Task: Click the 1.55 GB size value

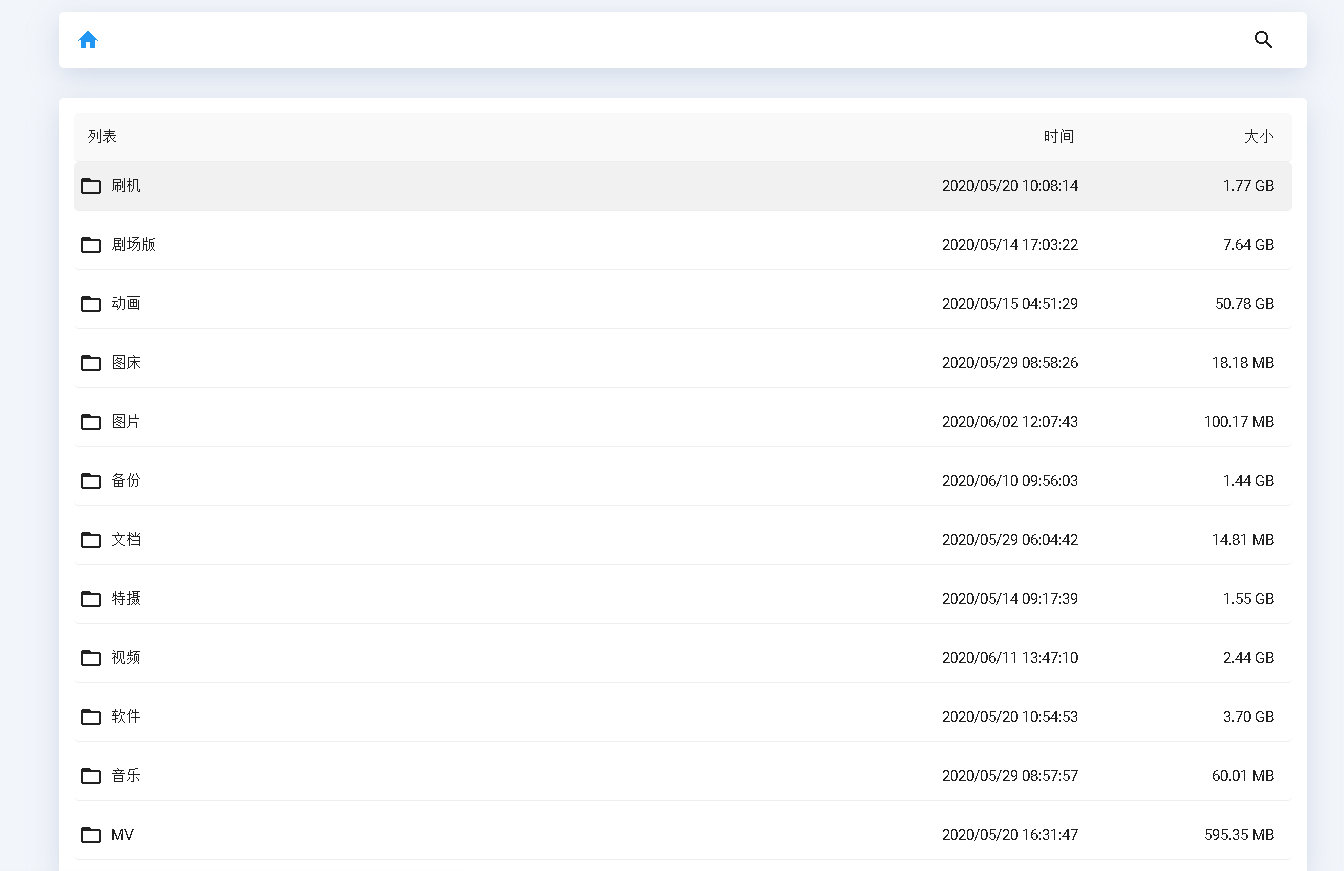Action: (1248, 599)
